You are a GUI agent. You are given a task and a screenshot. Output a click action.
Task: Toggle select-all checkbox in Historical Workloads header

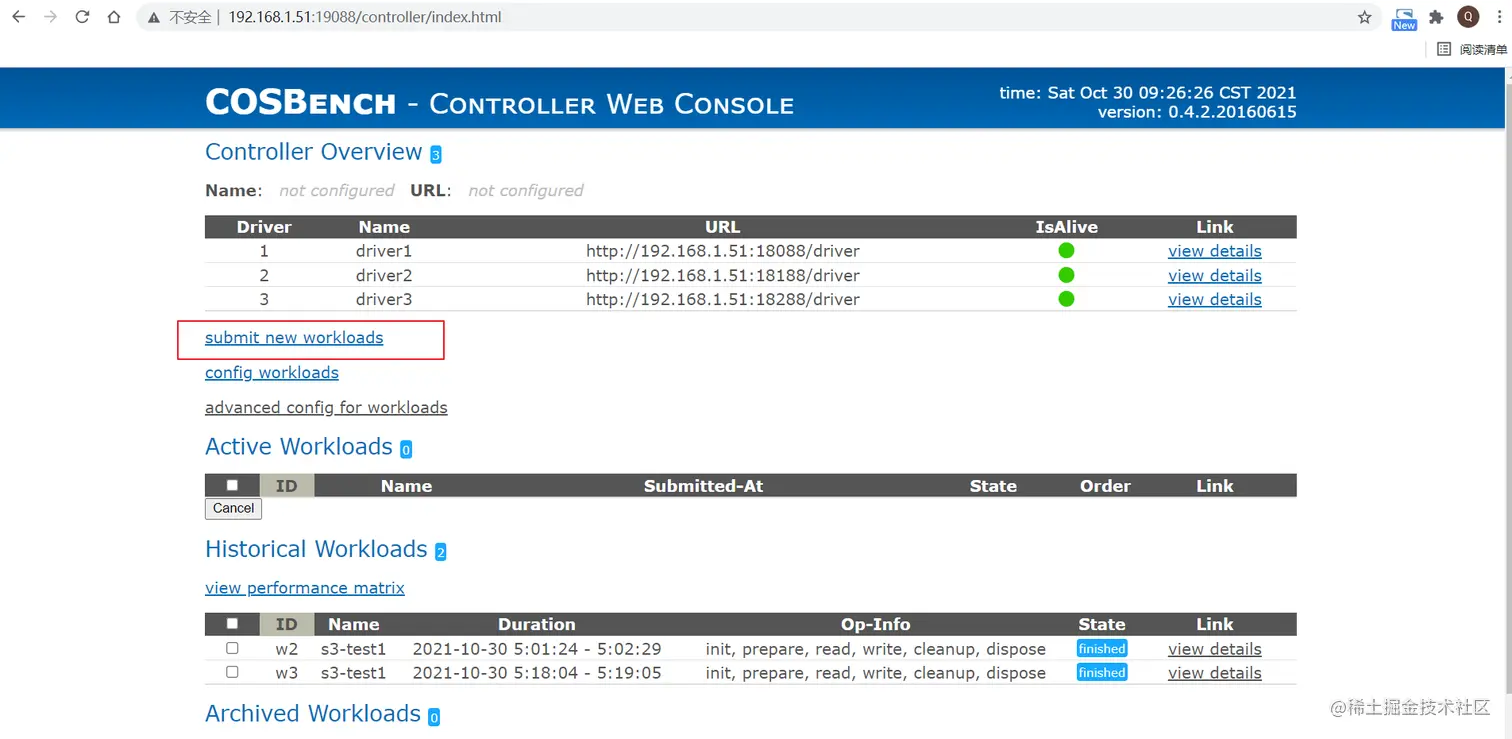pos(232,623)
